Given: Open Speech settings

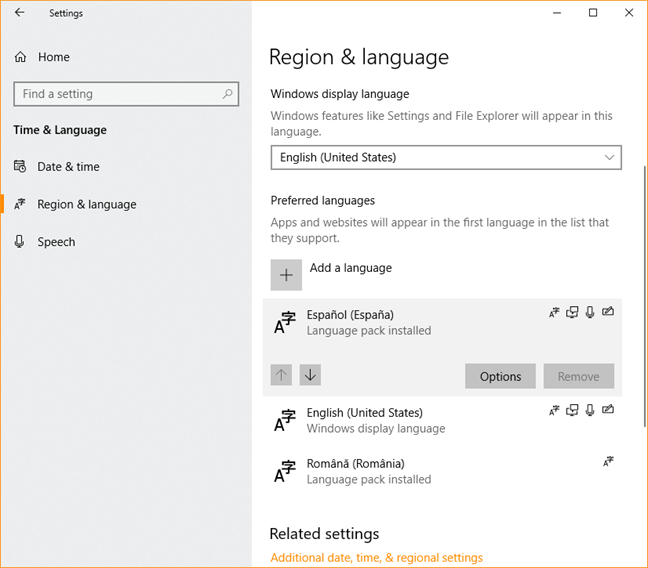Looking at the screenshot, I should tap(56, 242).
